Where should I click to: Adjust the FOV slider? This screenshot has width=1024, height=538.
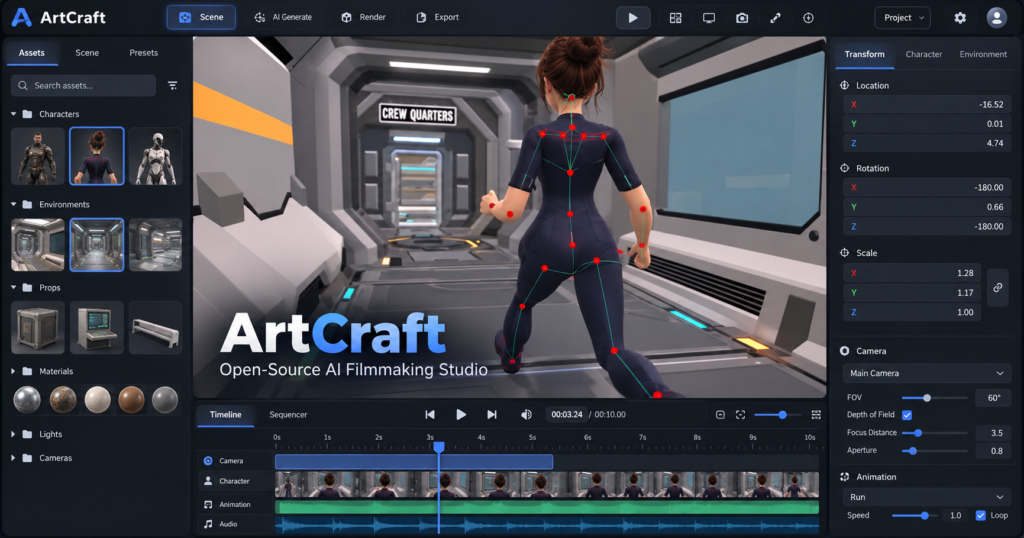[x=935, y=398]
